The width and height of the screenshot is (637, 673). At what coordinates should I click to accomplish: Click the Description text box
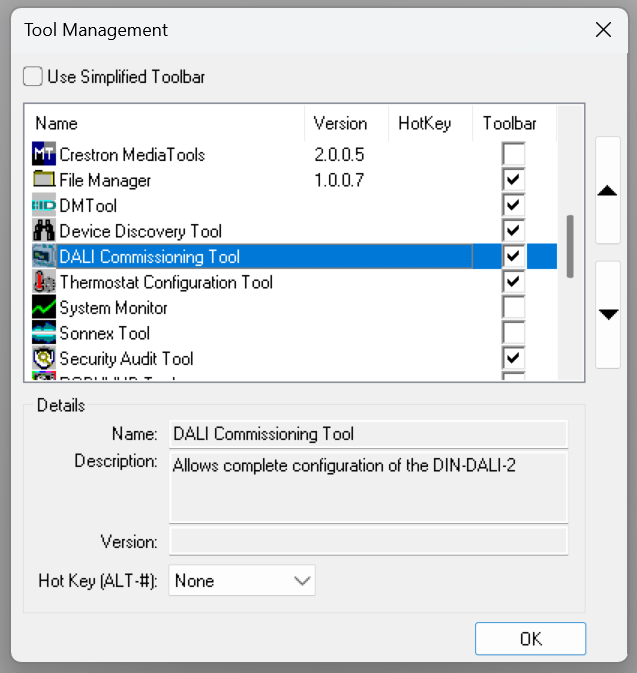click(x=369, y=487)
